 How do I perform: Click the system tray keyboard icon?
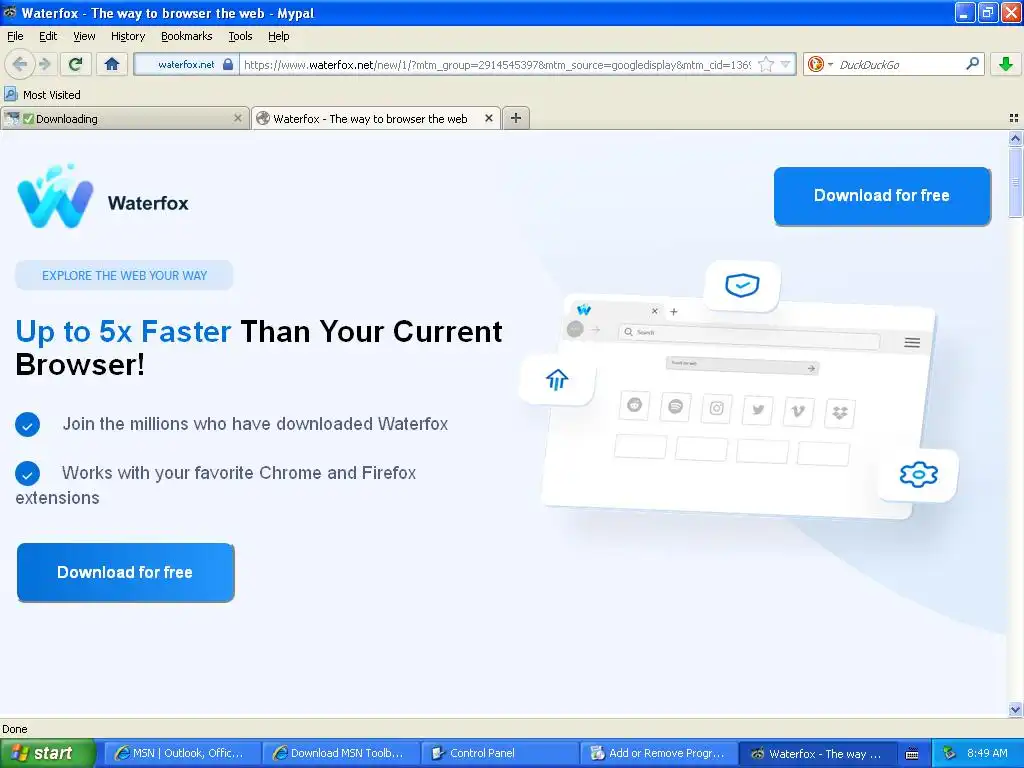click(912, 754)
